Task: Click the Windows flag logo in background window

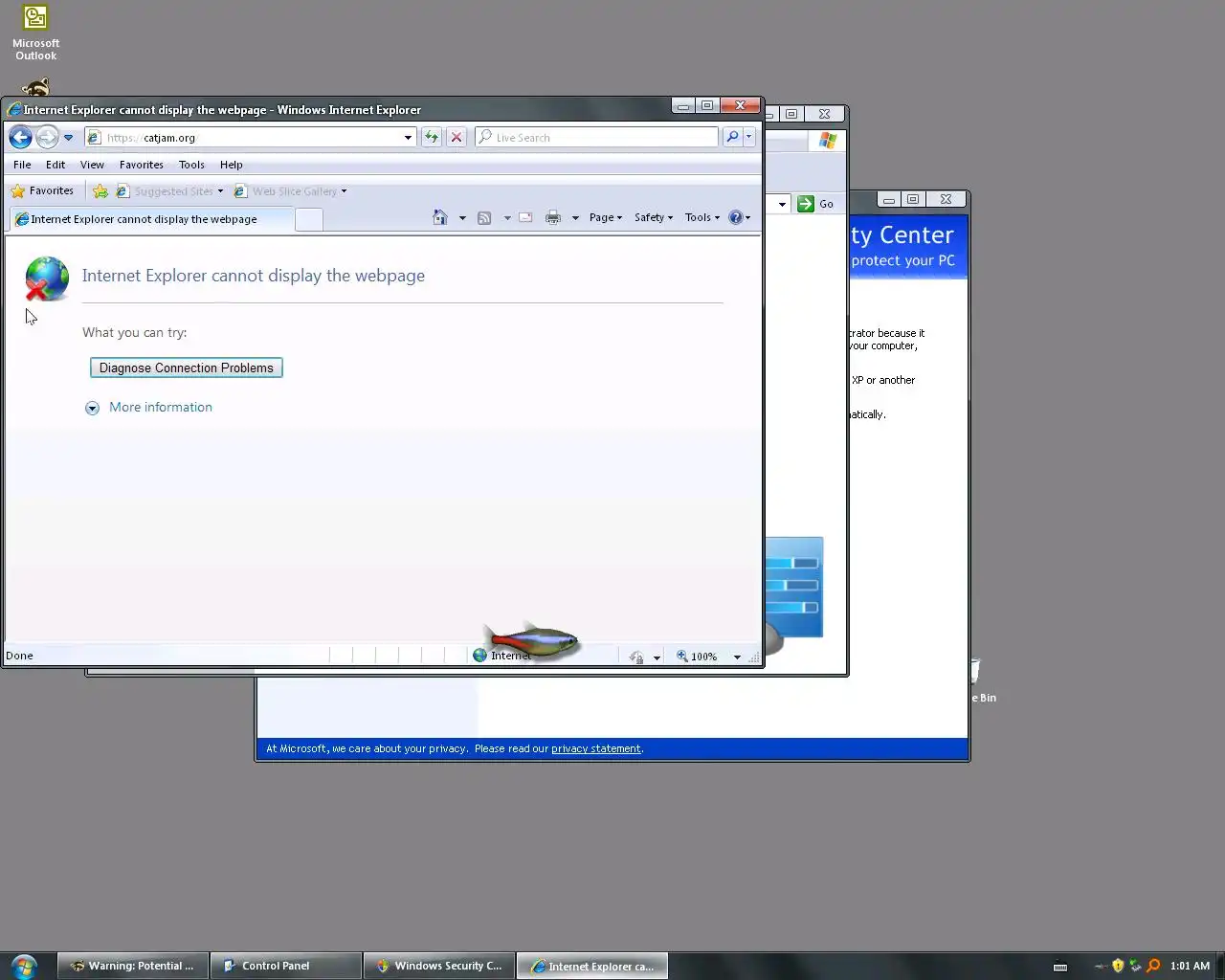Action: (x=828, y=141)
